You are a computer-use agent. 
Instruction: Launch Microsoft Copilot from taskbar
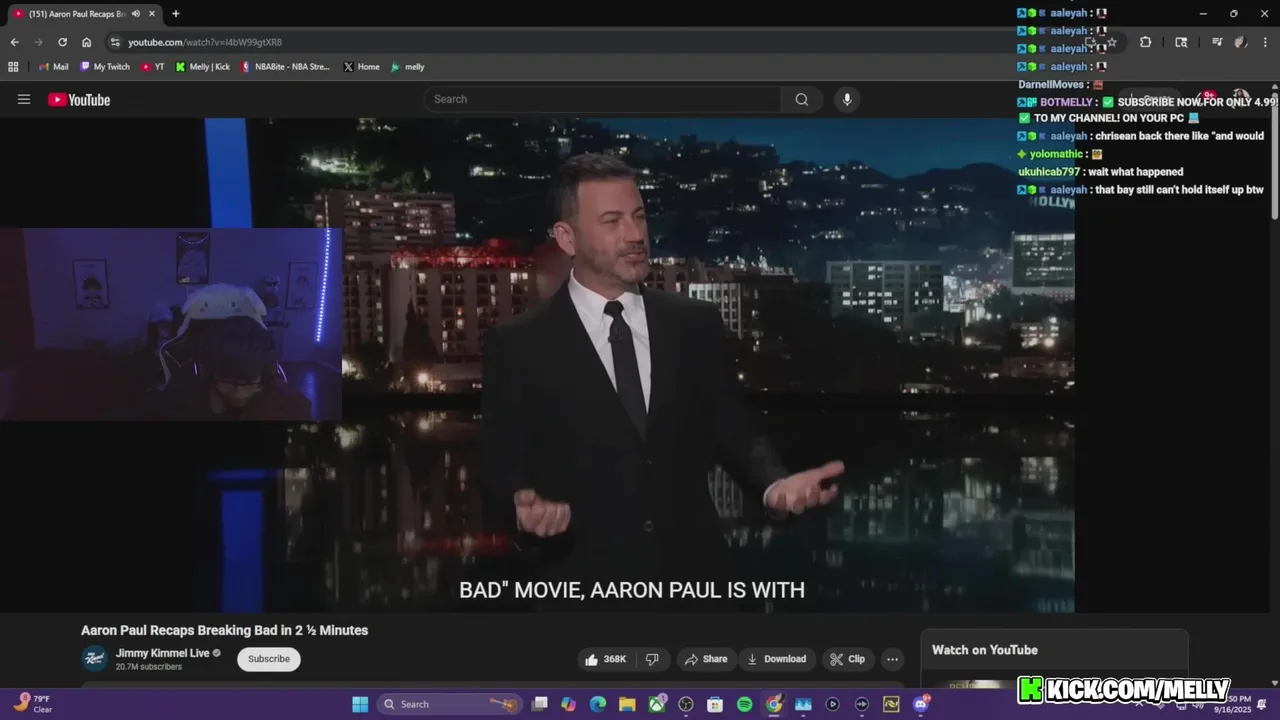click(x=569, y=704)
